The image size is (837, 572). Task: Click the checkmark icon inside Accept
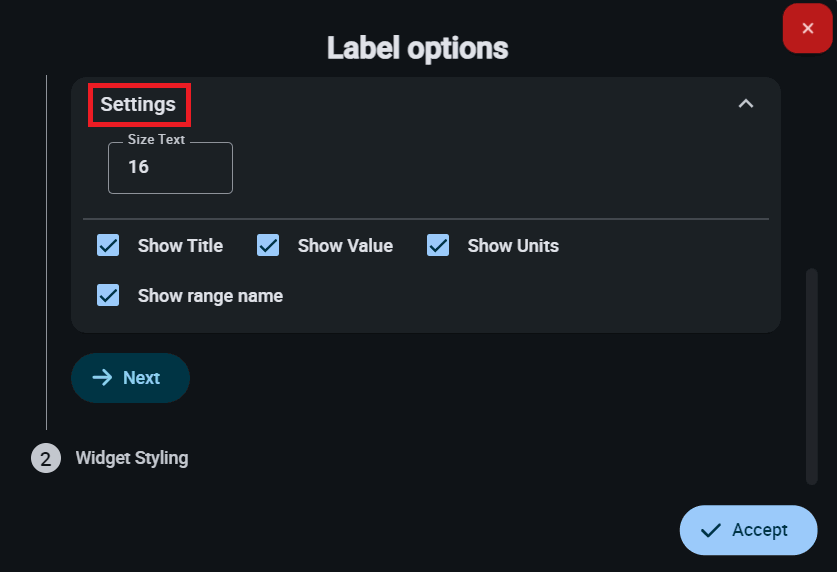pos(711,531)
